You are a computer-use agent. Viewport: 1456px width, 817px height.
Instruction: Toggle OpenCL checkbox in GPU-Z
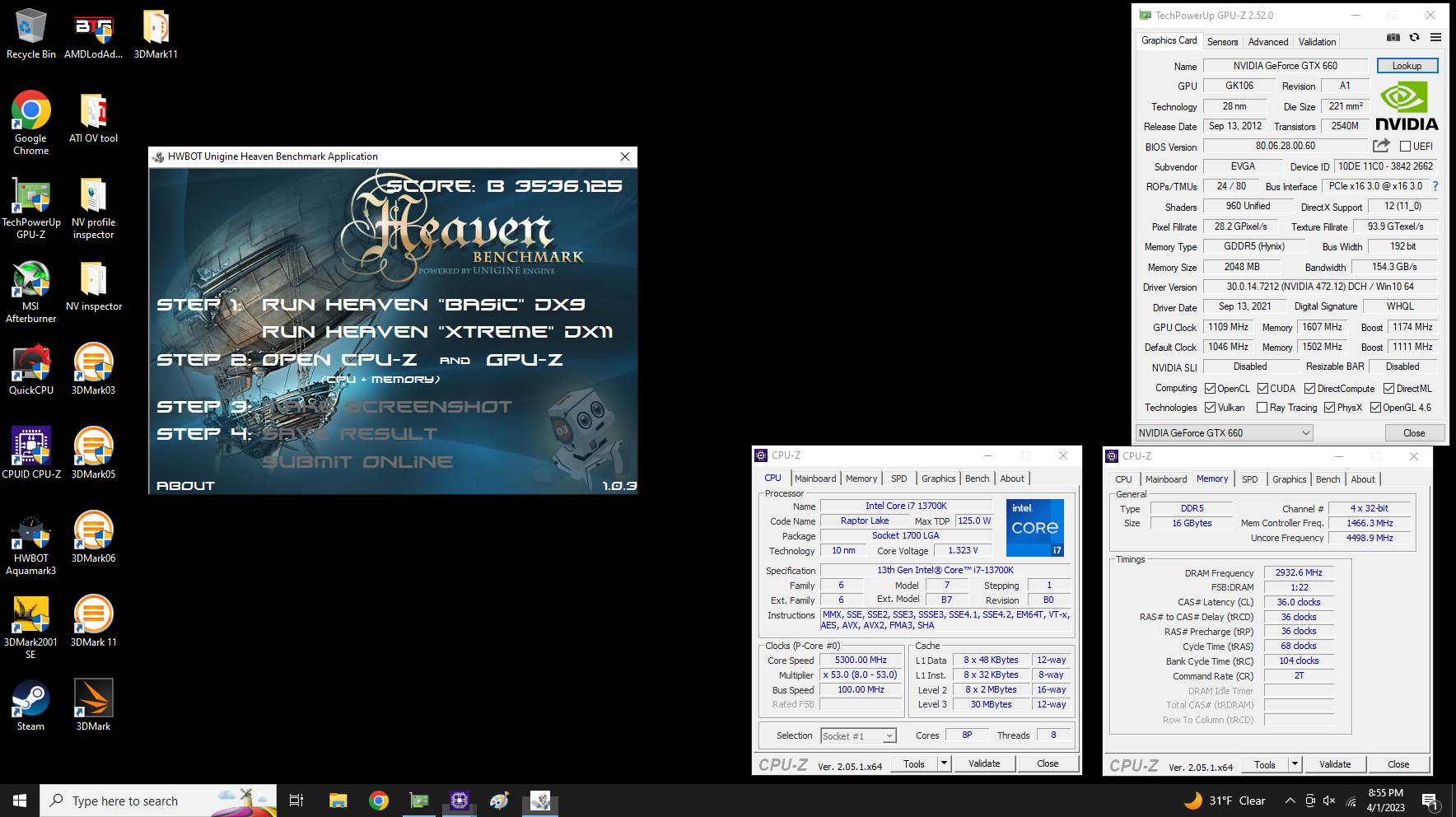point(1210,389)
